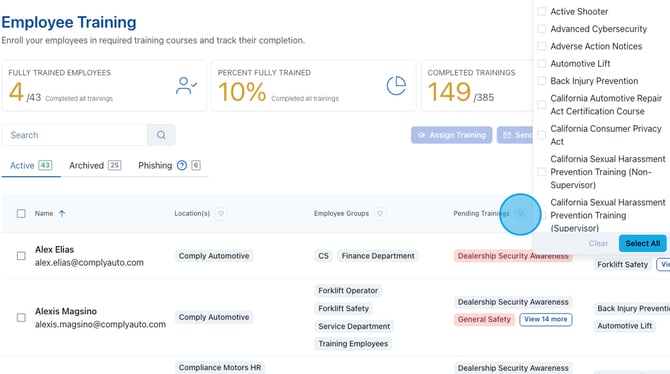The width and height of the screenshot is (670, 374).
Task: Click the Forklift Operator group tag
Action: coord(348,291)
